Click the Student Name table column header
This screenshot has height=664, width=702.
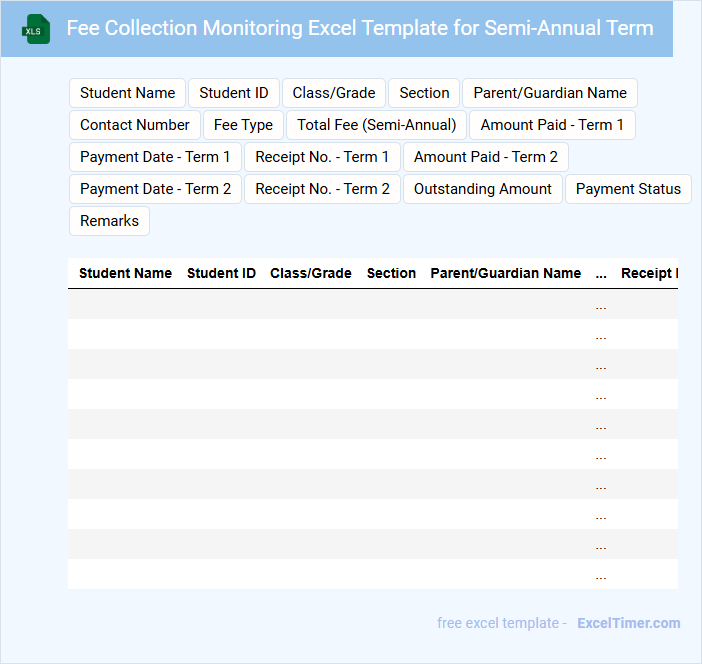[x=125, y=273]
